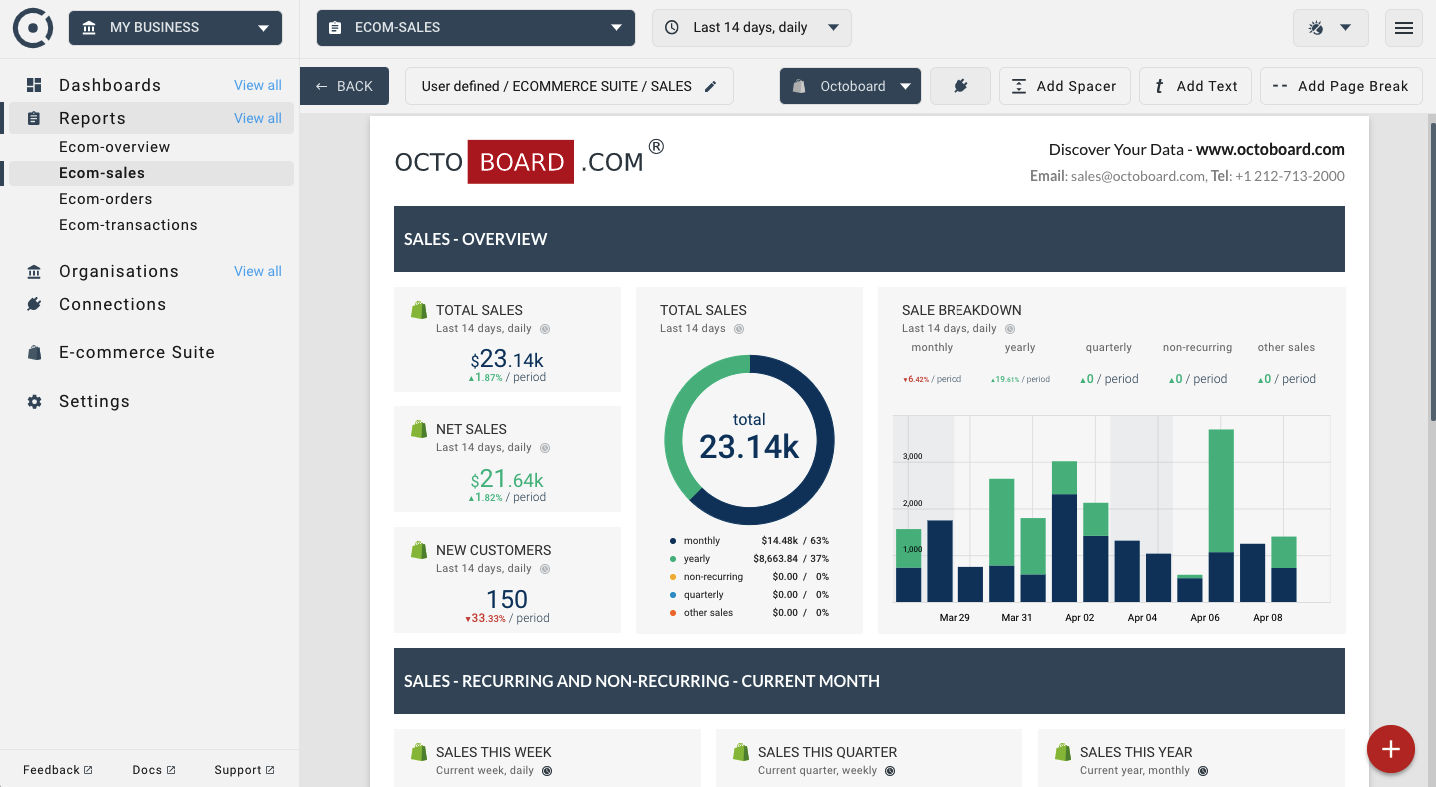The height and width of the screenshot is (787, 1436).
Task: Click the Shopify icon on TOTAL SALES widget
Action: point(419,310)
